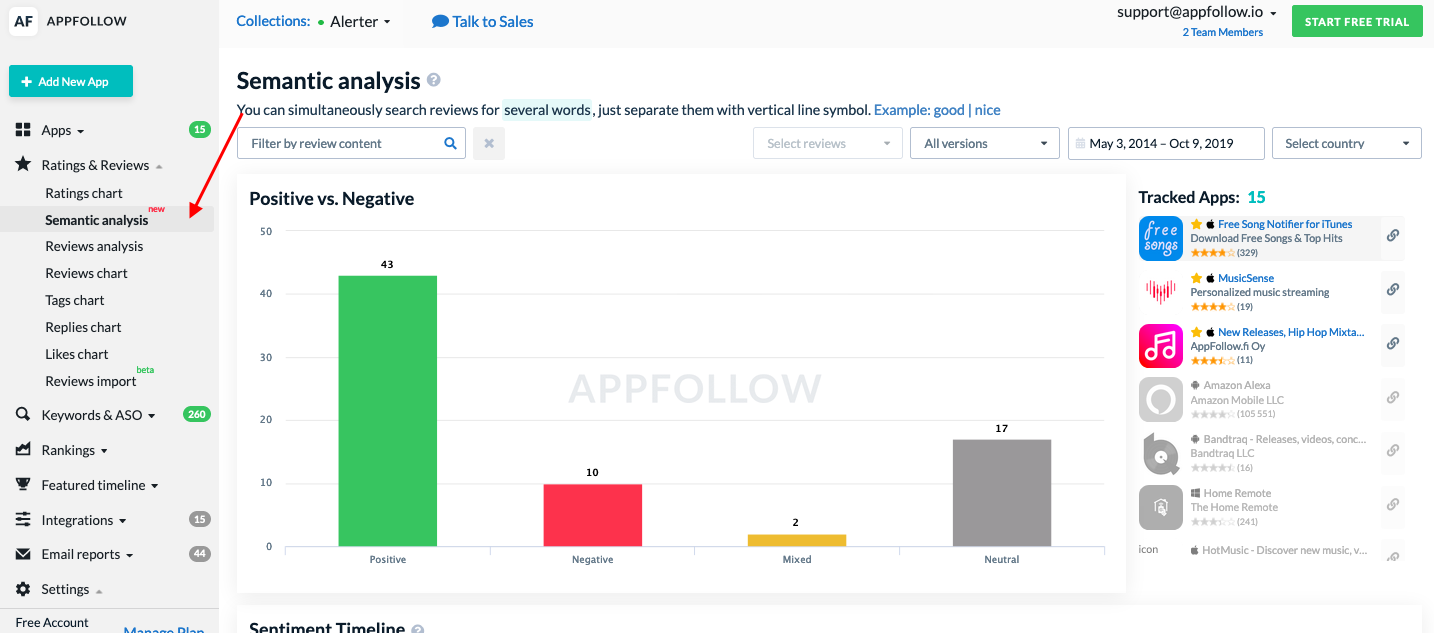
Task: Click link icon for New Releases, Hip Hop
Action: click(x=1393, y=343)
